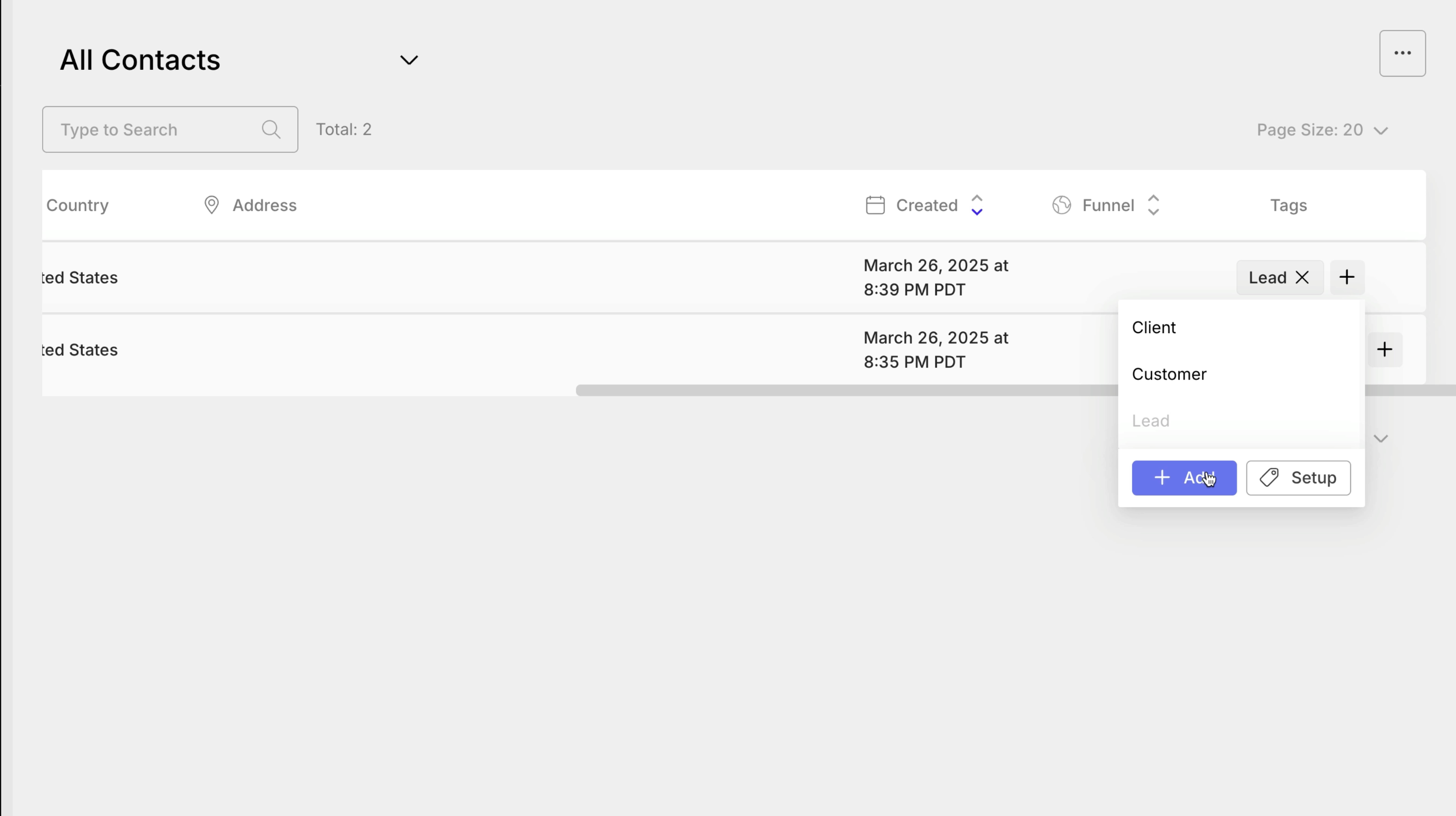Remove the Lead tag with X
1456x816 pixels.
click(x=1302, y=277)
